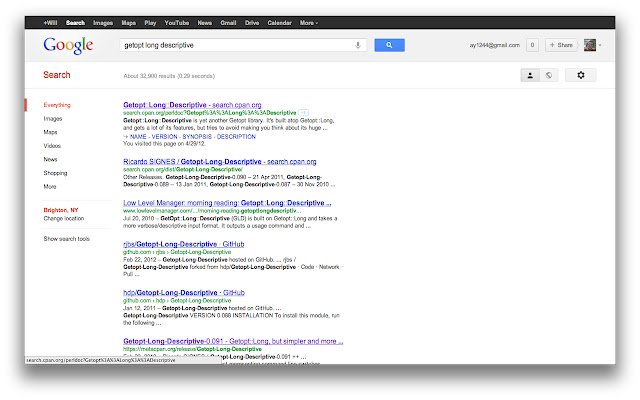Viewport: 640px width, 400px height.
Task: Filter results by Maps in sidebar
Action: 50,132
